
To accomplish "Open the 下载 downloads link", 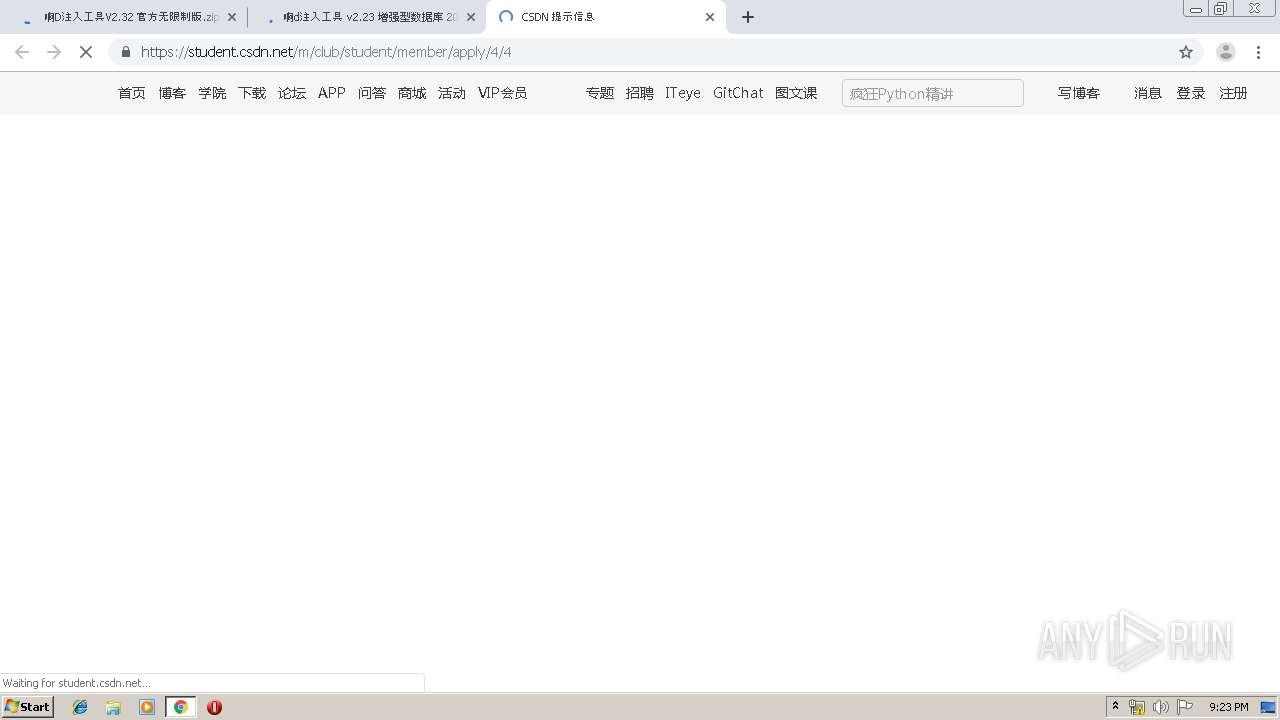I will click(x=252, y=93).
